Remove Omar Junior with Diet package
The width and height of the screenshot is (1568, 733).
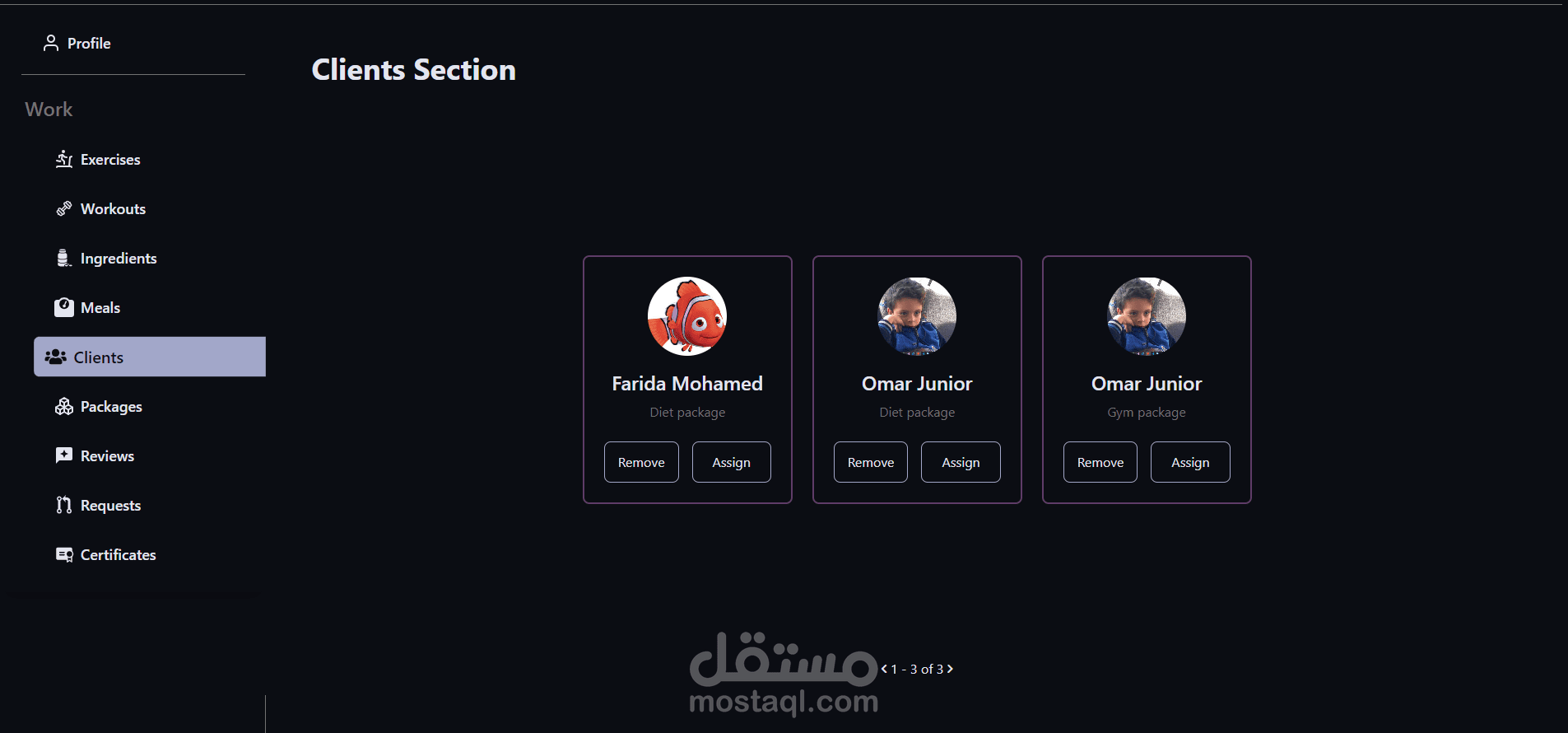(871, 462)
